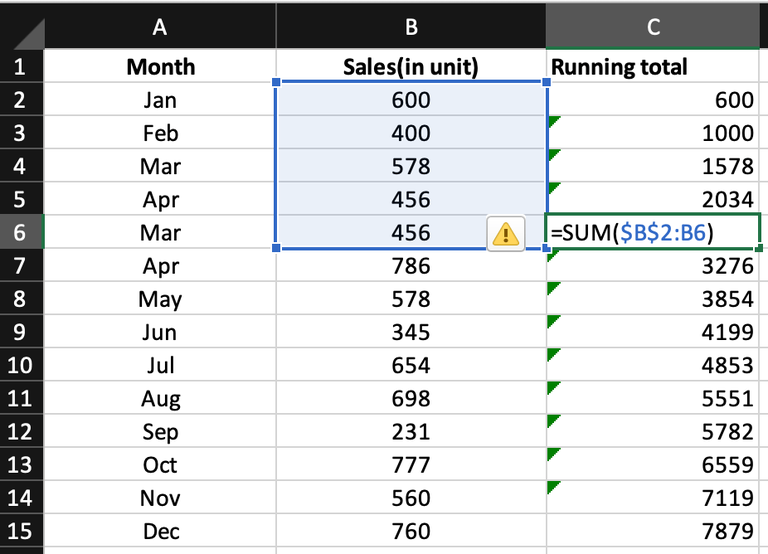
Task: Click the running total 7879 cell
Action: point(654,531)
